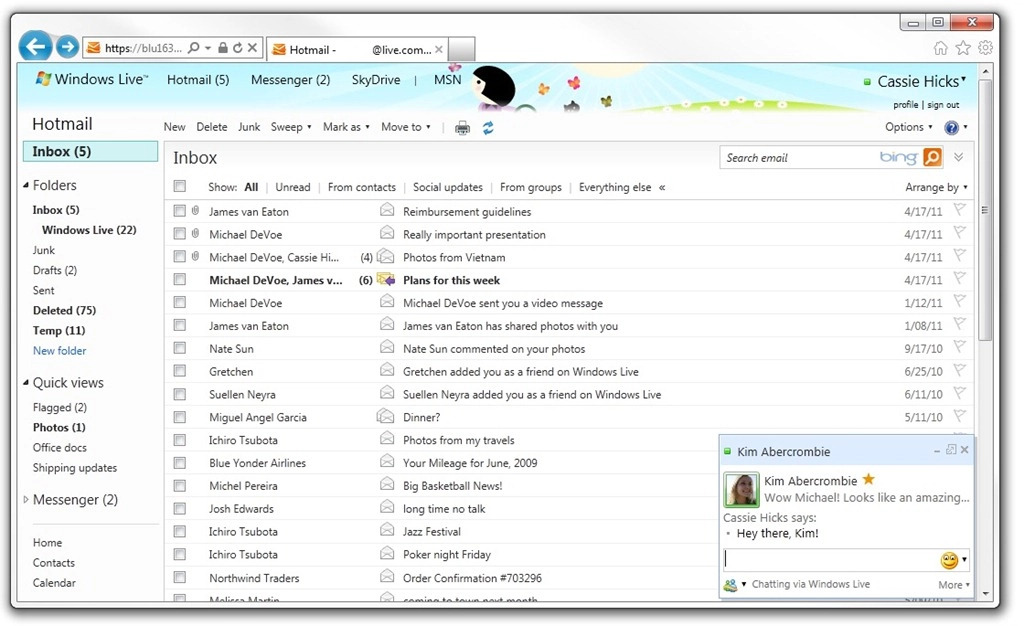Image resolution: width=1024 pixels, height=626 pixels.
Task: Tick the select-all checkbox above the message list
Action: coord(180,186)
